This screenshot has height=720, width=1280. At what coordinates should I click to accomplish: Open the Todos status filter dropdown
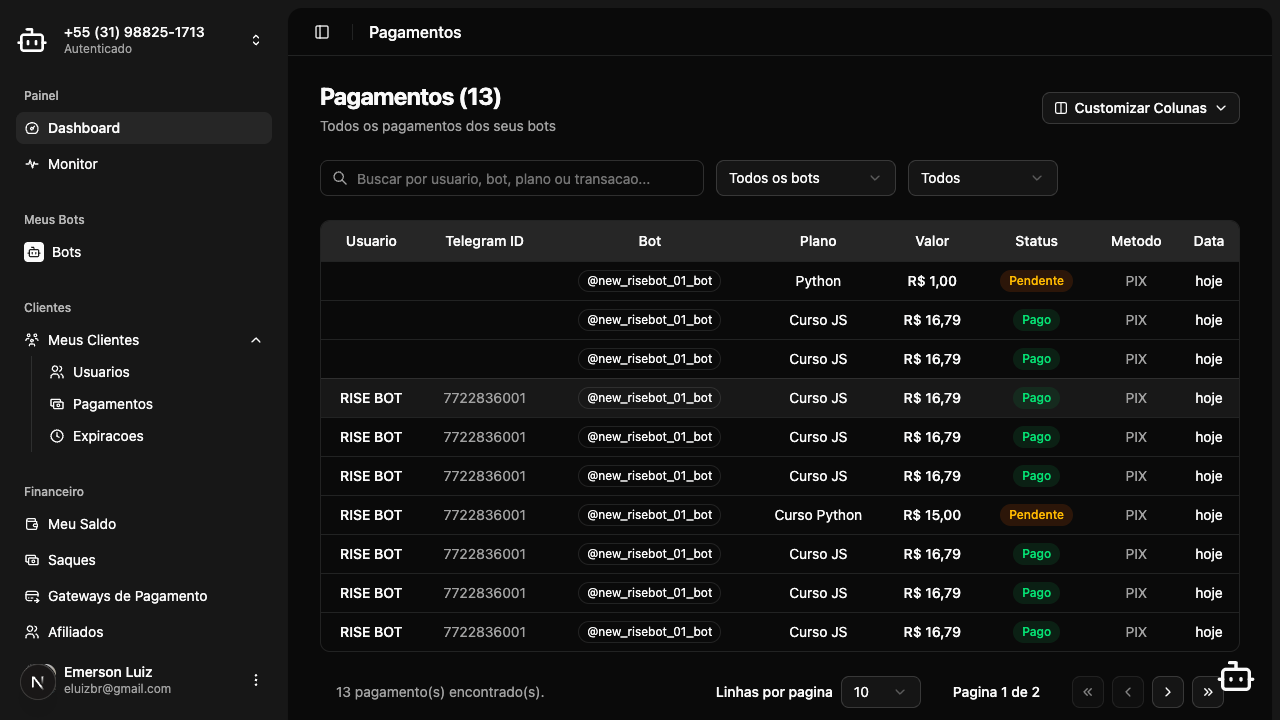983,178
